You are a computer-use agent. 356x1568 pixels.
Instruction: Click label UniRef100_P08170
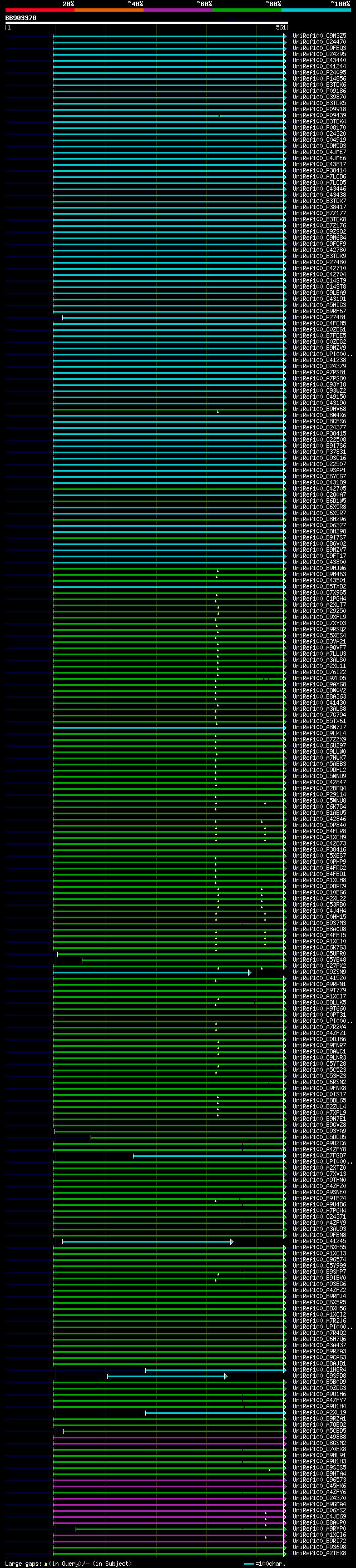(x=319, y=127)
